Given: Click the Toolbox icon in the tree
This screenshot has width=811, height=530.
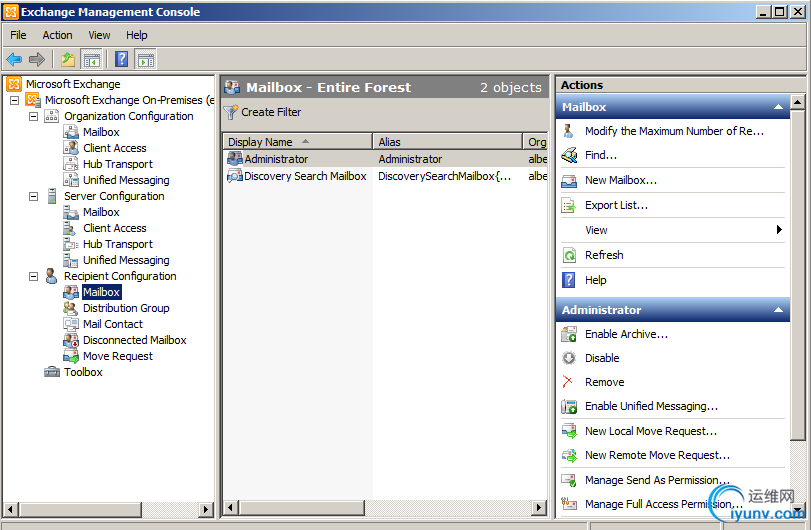Looking at the screenshot, I should tap(52, 372).
